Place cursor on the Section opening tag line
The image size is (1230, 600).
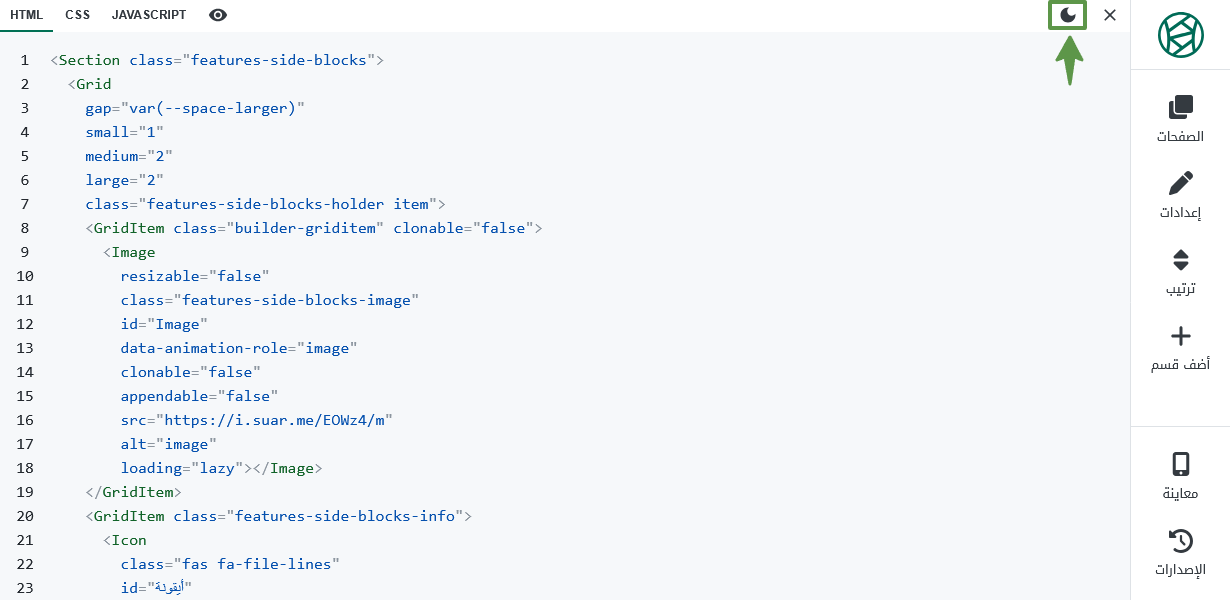[217, 60]
